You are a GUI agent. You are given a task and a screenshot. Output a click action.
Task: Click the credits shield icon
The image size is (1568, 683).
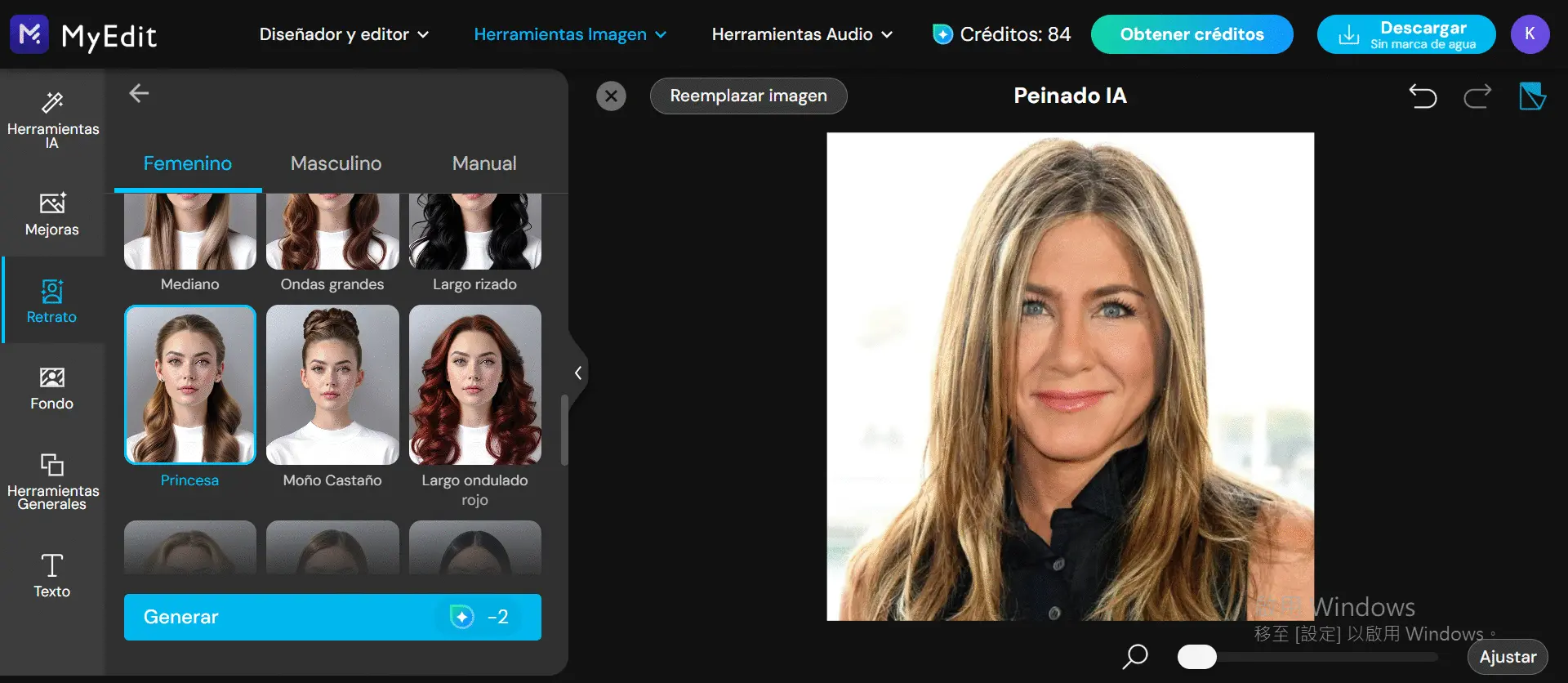(x=942, y=34)
